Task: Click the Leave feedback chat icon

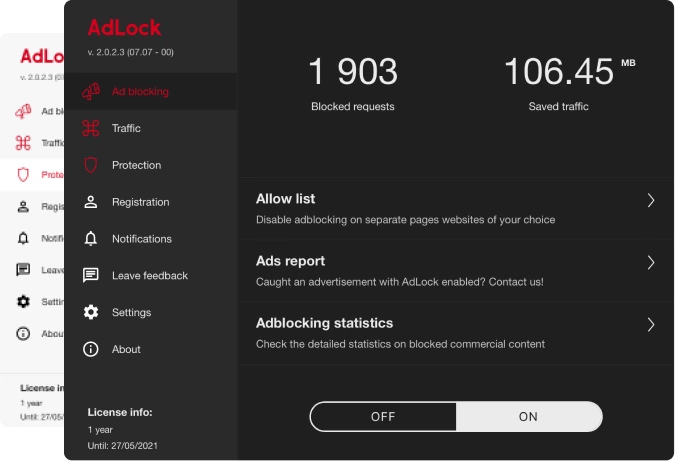Action: tap(91, 275)
